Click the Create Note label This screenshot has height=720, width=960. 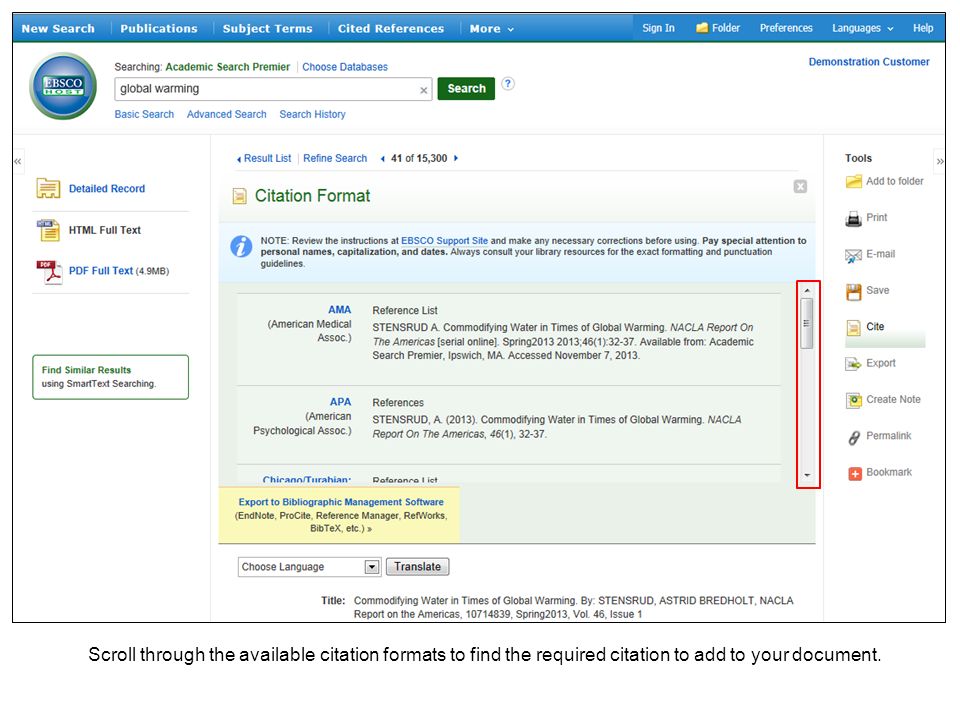893,399
